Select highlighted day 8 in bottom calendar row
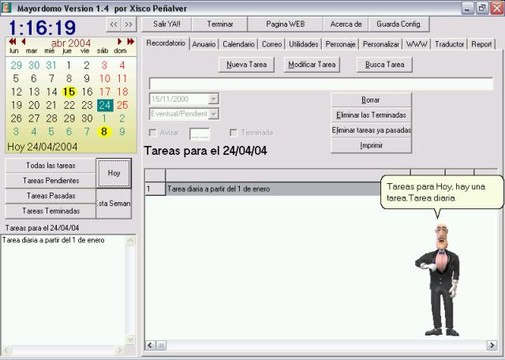This screenshot has width=505, height=360. [104, 132]
